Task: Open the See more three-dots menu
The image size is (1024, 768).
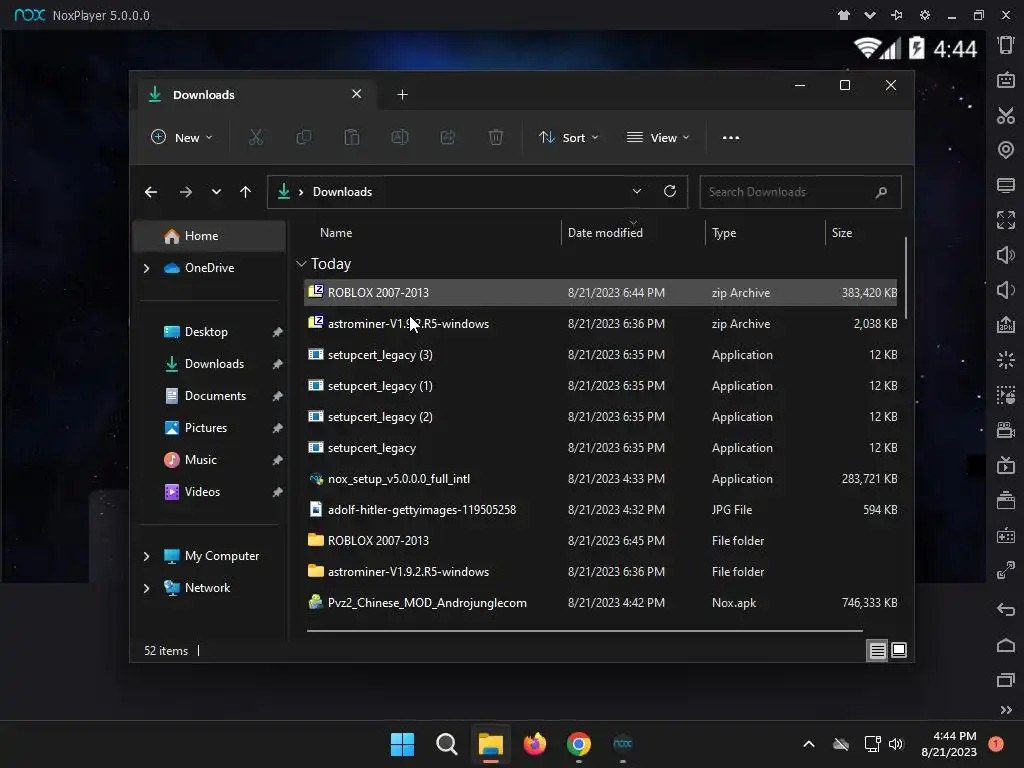Action: (x=731, y=138)
